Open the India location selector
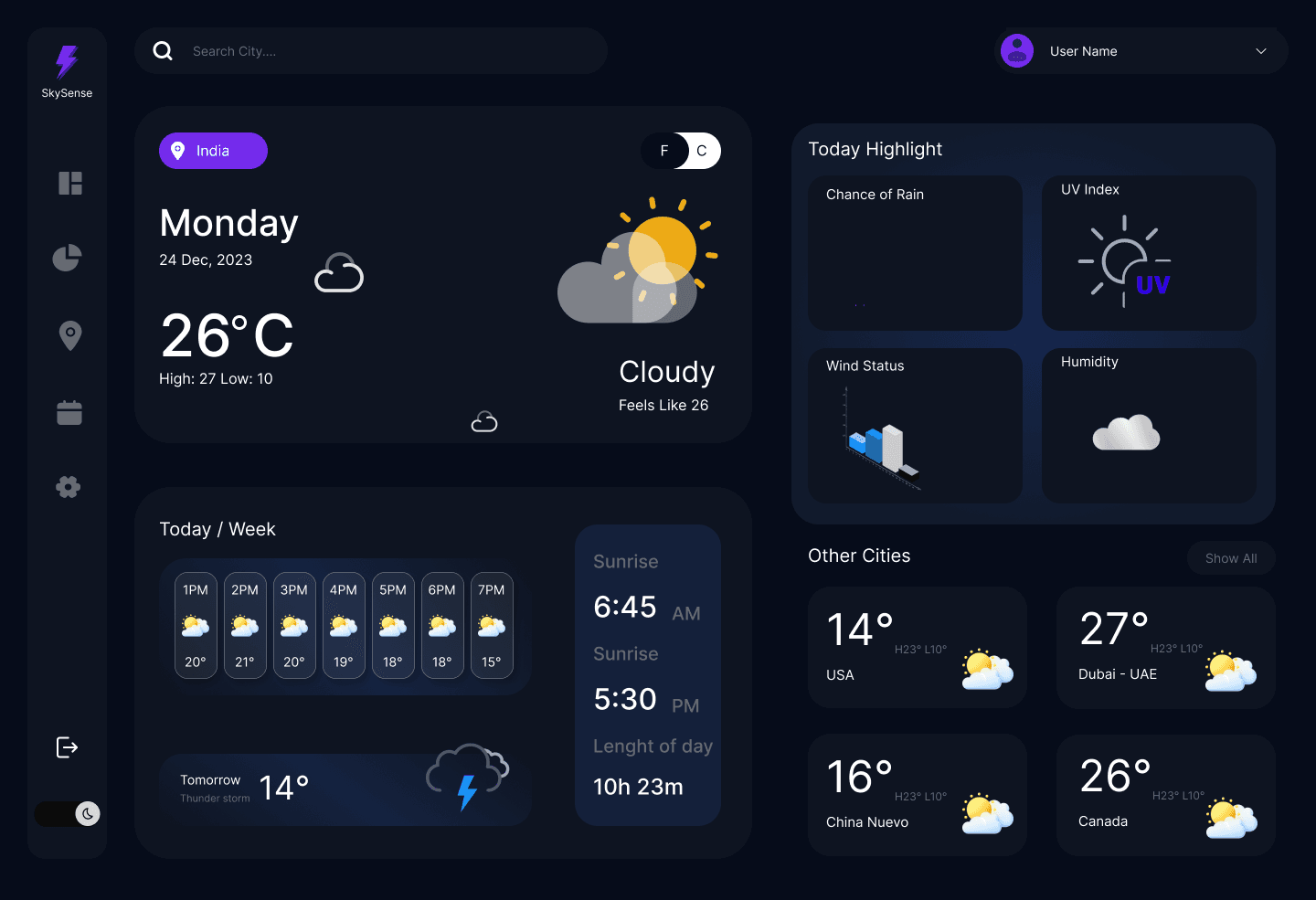 [213, 151]
